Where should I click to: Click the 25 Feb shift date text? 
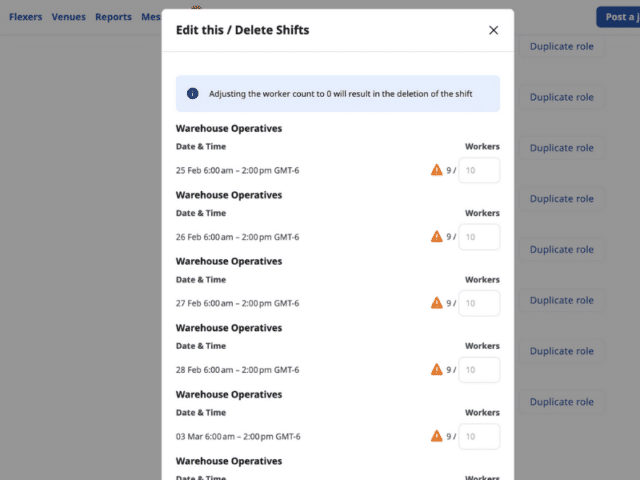pyautogui.click(x=237, y=170)
